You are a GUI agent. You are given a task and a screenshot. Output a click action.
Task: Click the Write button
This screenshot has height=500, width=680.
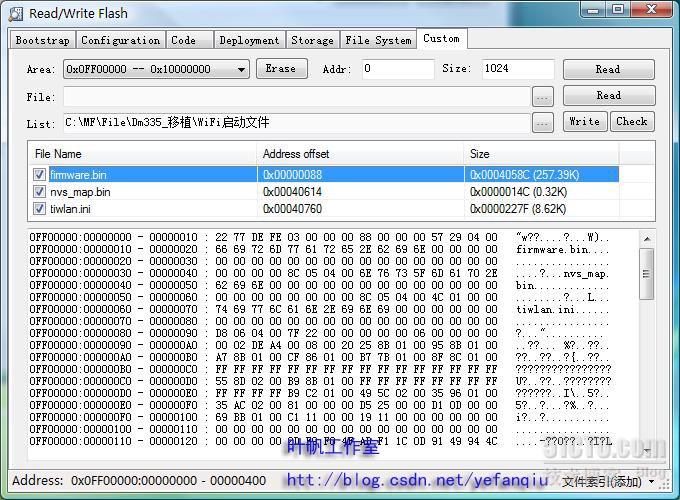pos(585,121)
